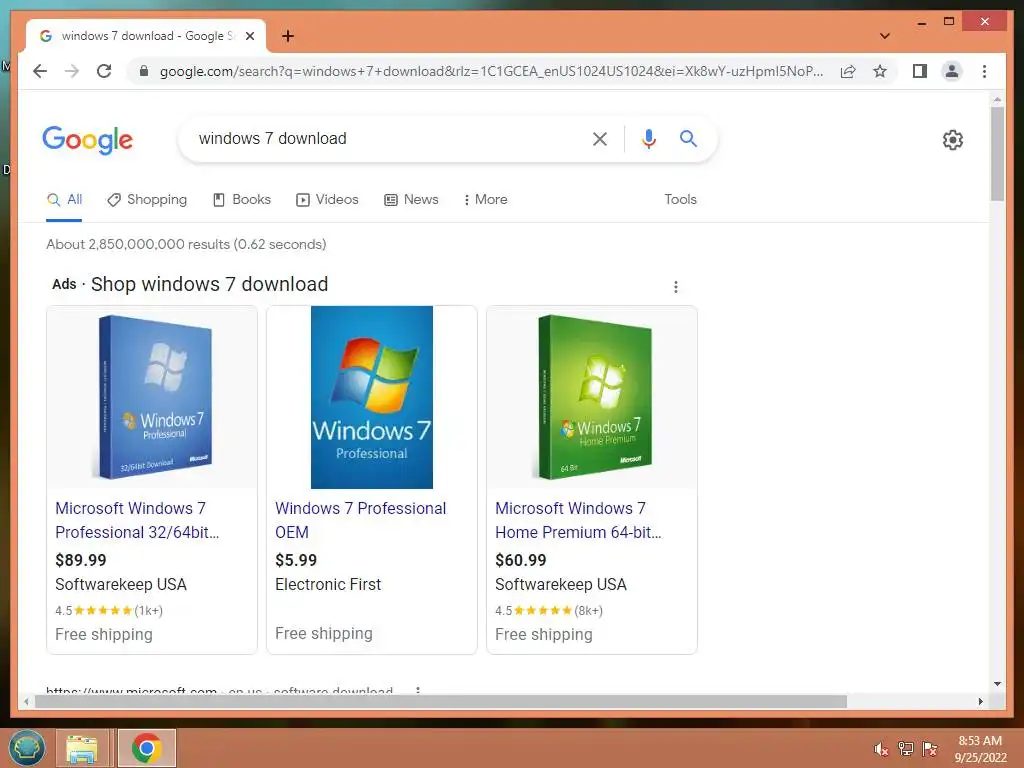Open the Windows Start menu orb
Viewport: 1024px width, 768px height.
pos(27,748)
